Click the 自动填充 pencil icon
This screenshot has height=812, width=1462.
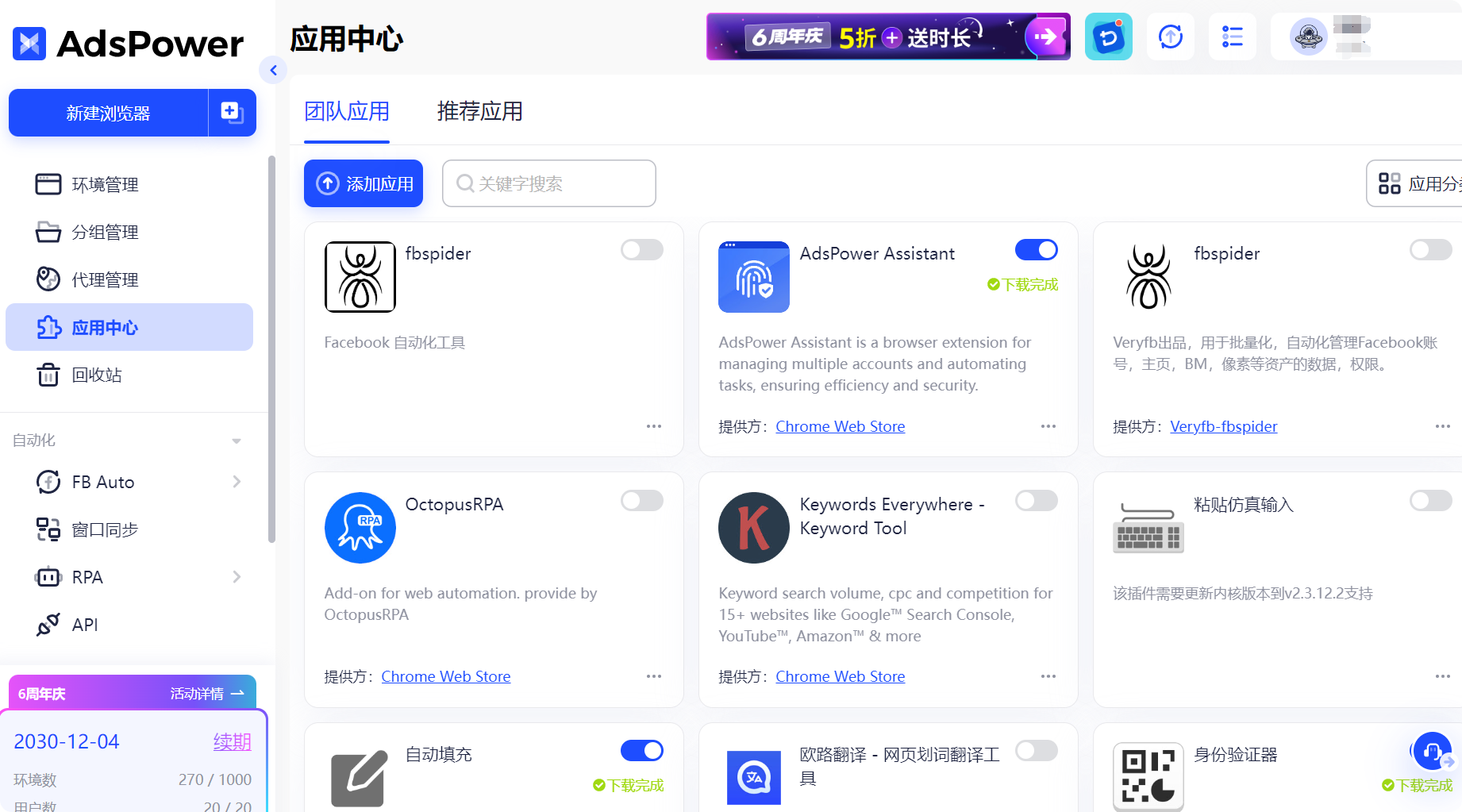[x=360, y=778]
